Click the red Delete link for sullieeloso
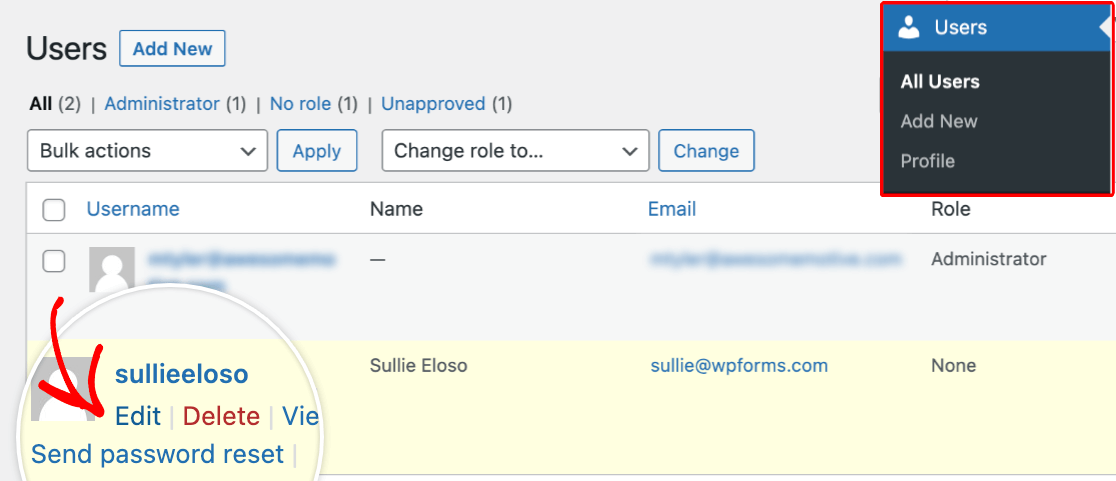This screenshot has height=481, width=1116. click(x=221, y=416)
